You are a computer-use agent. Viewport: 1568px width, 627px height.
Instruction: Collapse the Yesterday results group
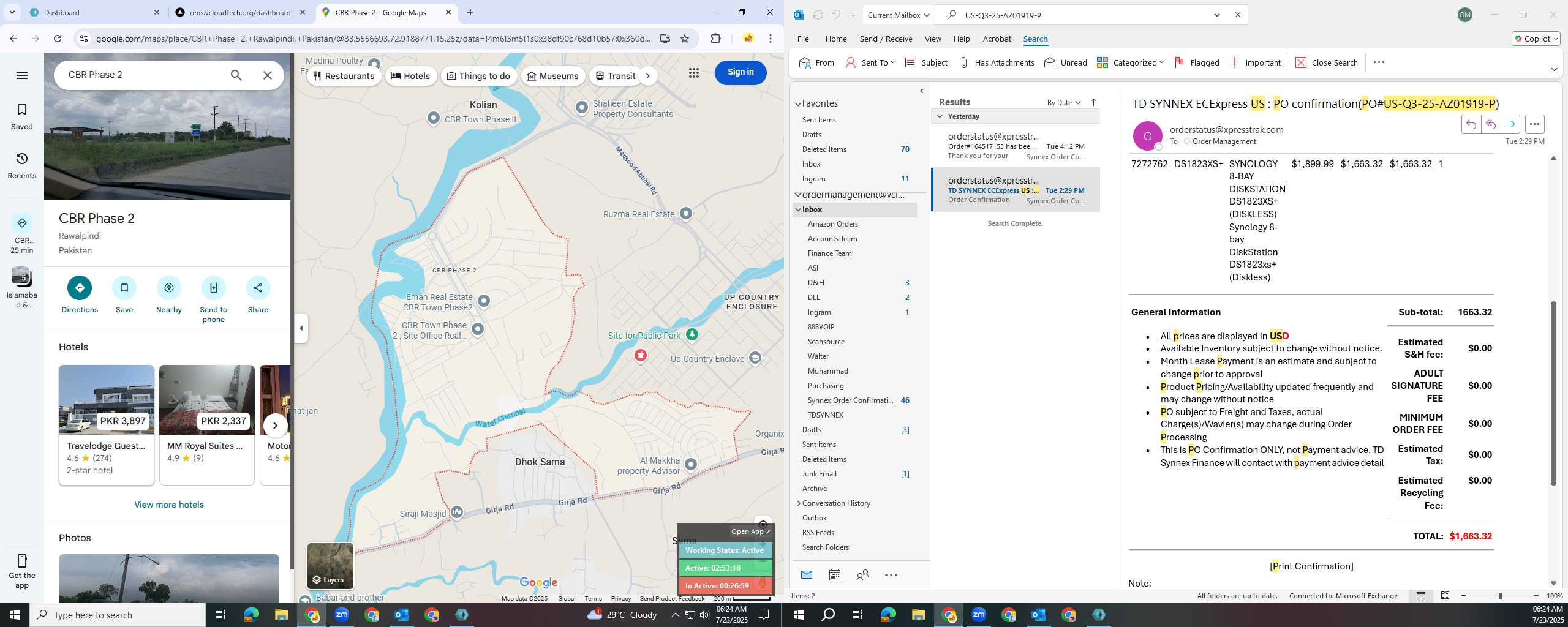939,116
